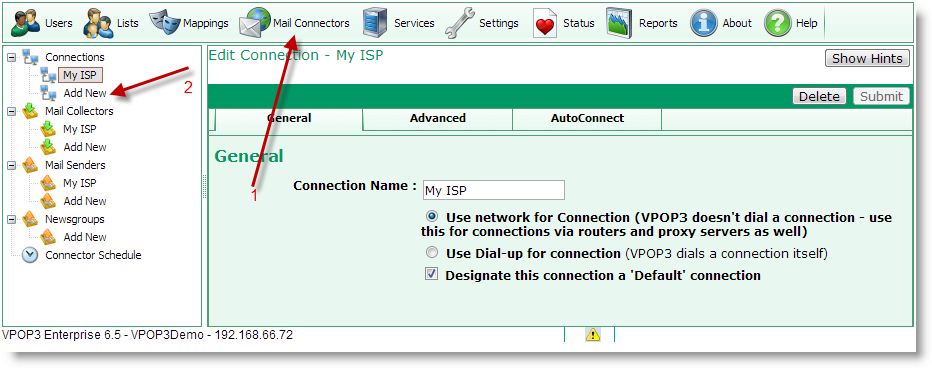Click the Mappings masks icon
The image size is (932, 368).
pos(164,22)
